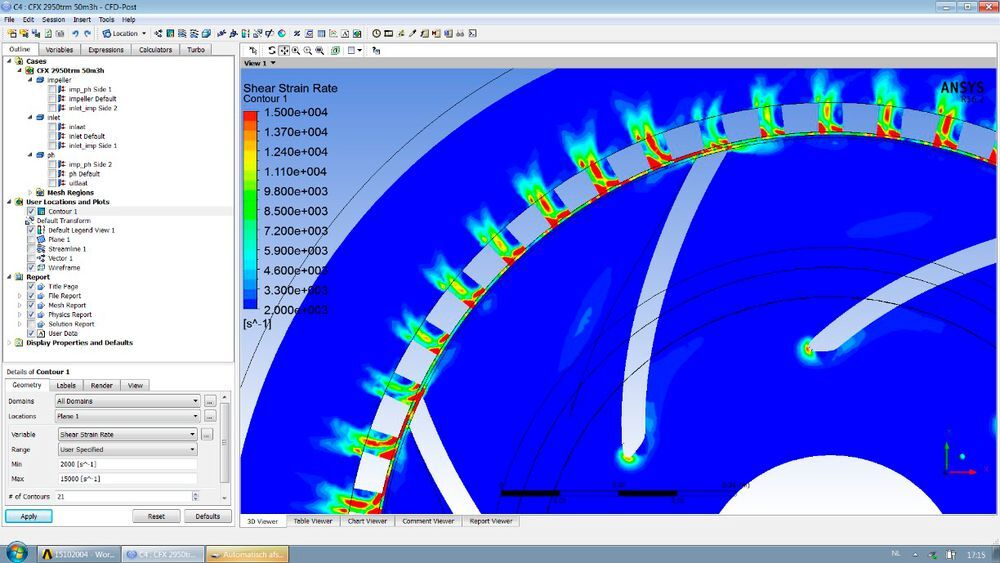Click the ellipsis button next to Locations
The height and width of the screenshot is (563, 1000).
click(x=210, y=416)
